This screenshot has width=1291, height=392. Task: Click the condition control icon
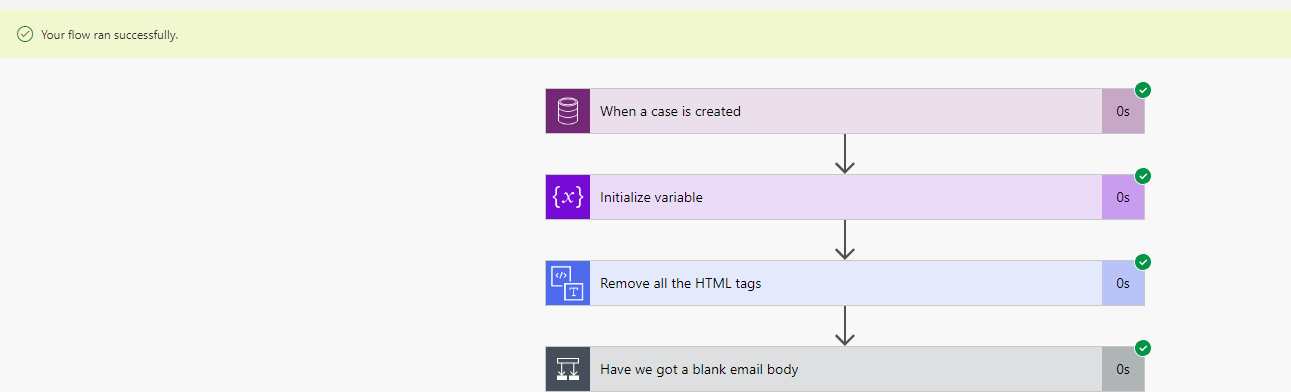click(x=567, y=369)
